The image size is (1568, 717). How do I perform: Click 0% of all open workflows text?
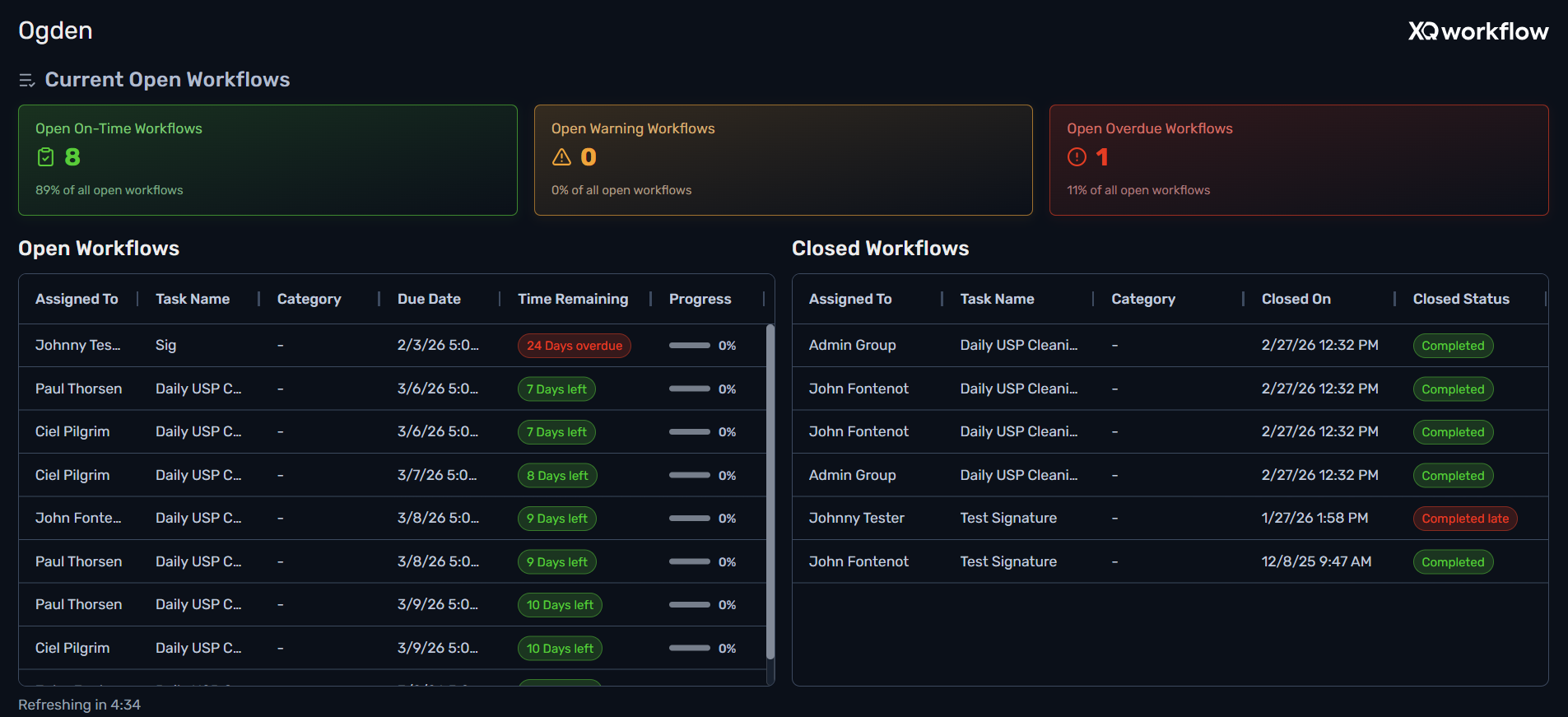(x=621, y=190)
